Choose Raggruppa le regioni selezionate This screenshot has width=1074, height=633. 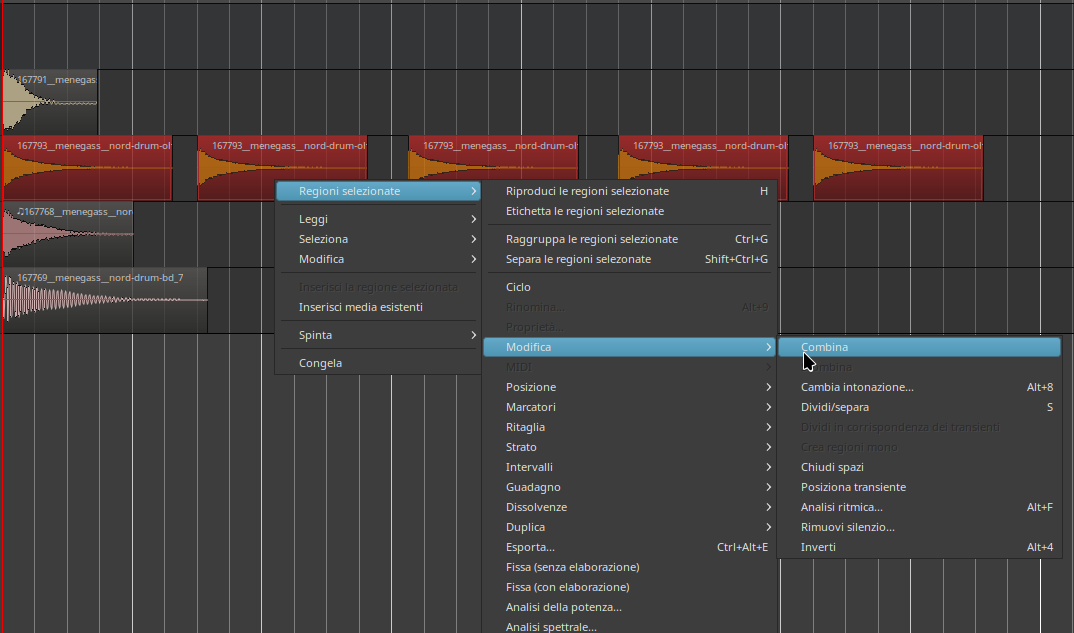click(592, 239)
